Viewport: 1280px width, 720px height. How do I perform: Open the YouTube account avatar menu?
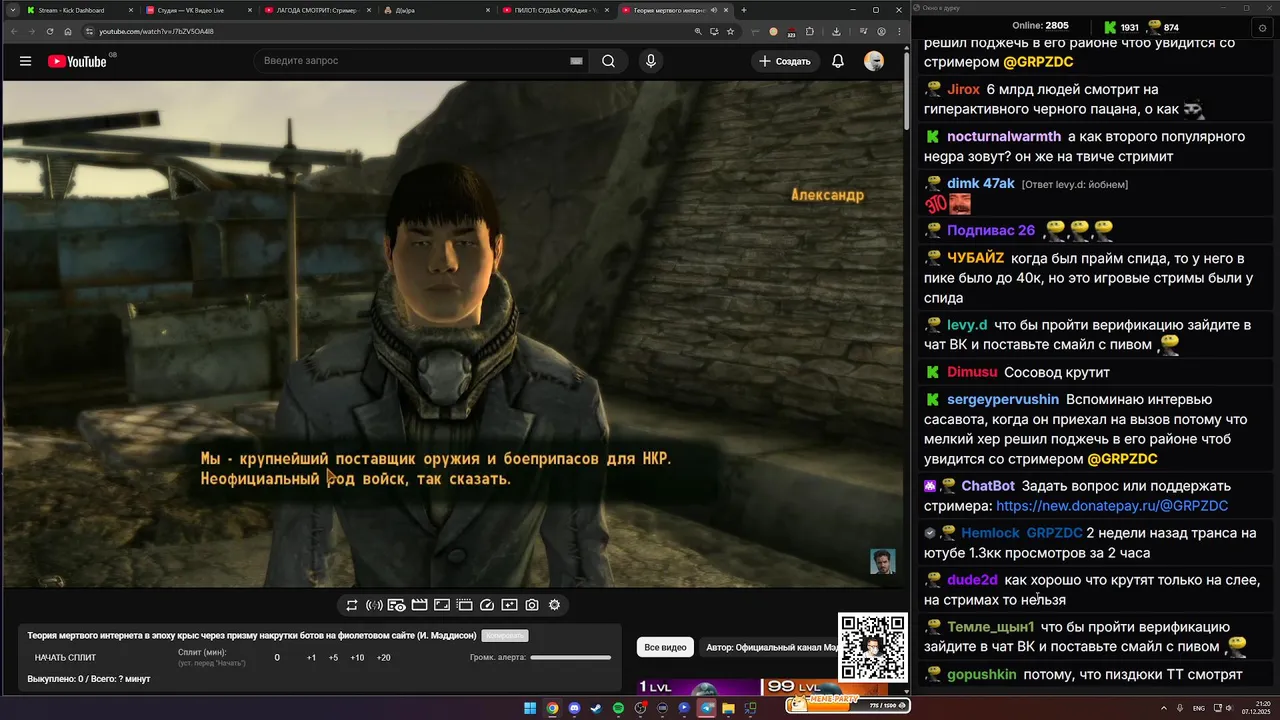[x=874, y=61]
